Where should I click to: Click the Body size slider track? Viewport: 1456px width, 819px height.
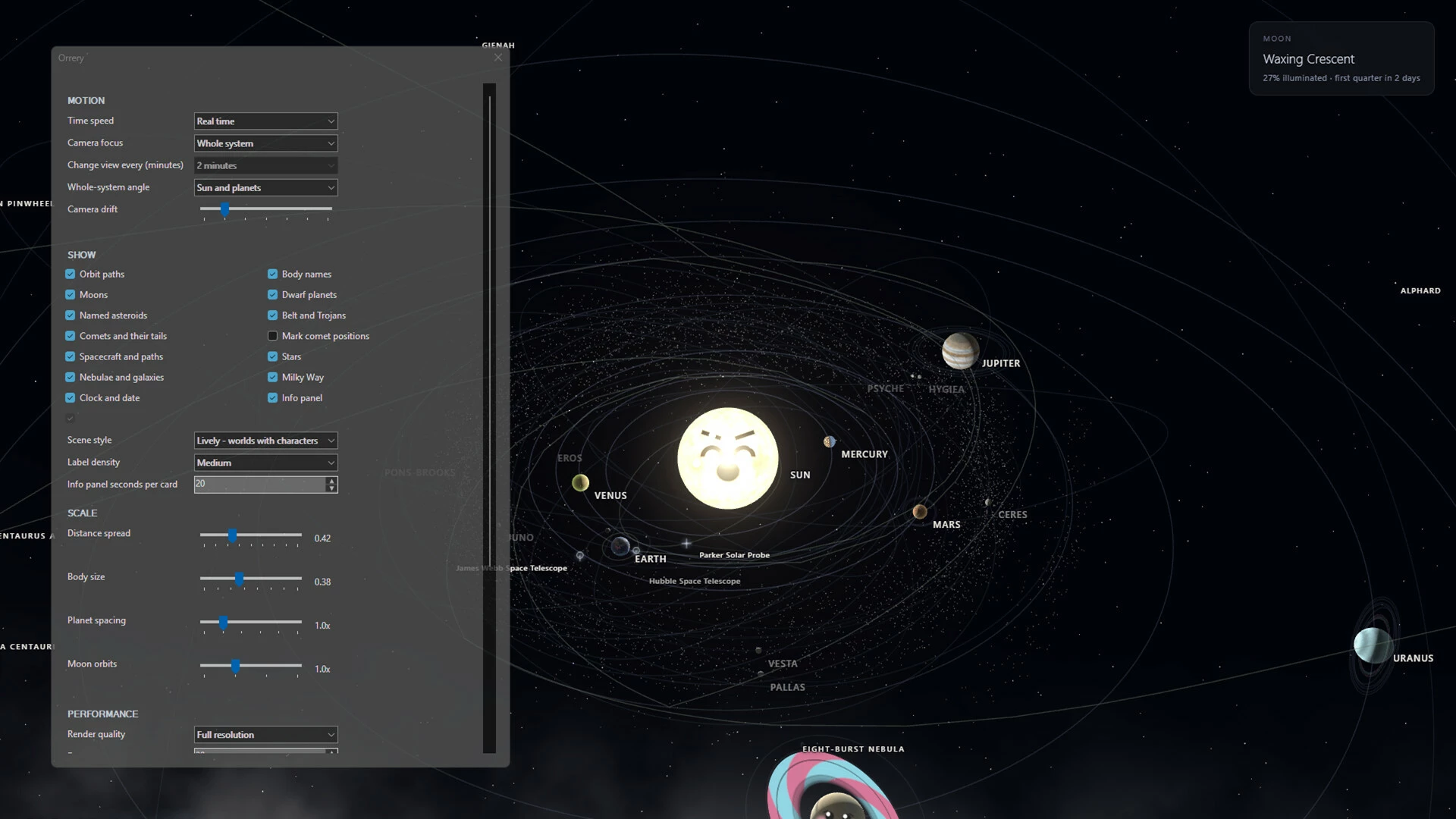click(251, 579)
